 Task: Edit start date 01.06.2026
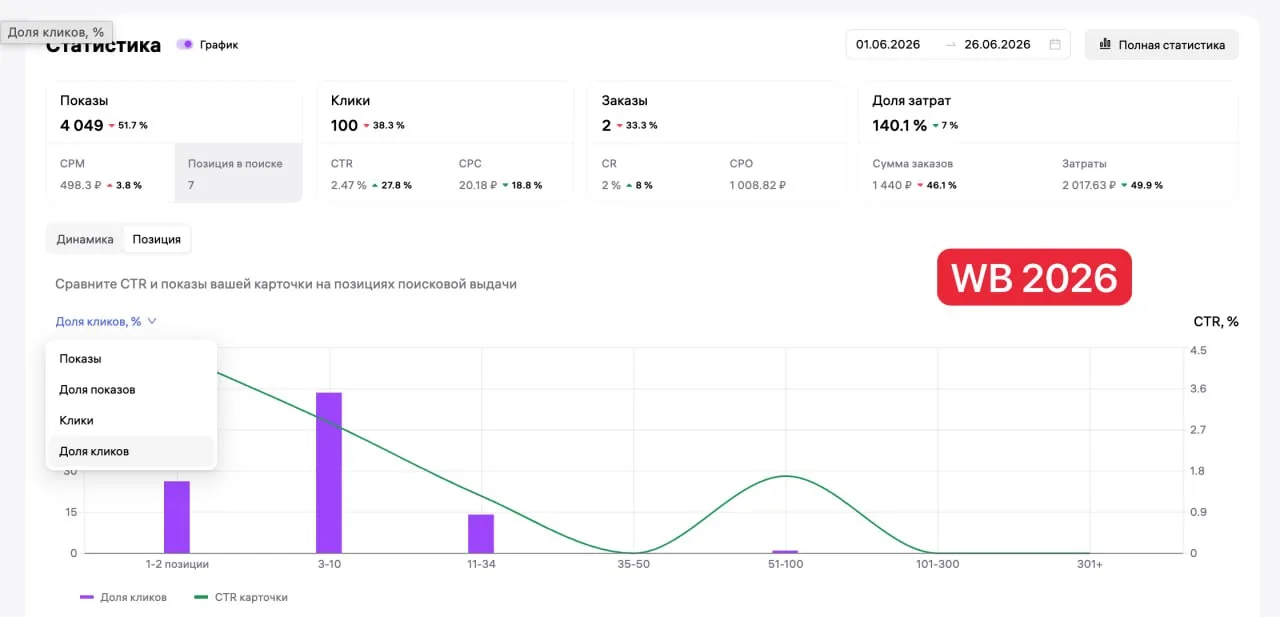[888, 44]
